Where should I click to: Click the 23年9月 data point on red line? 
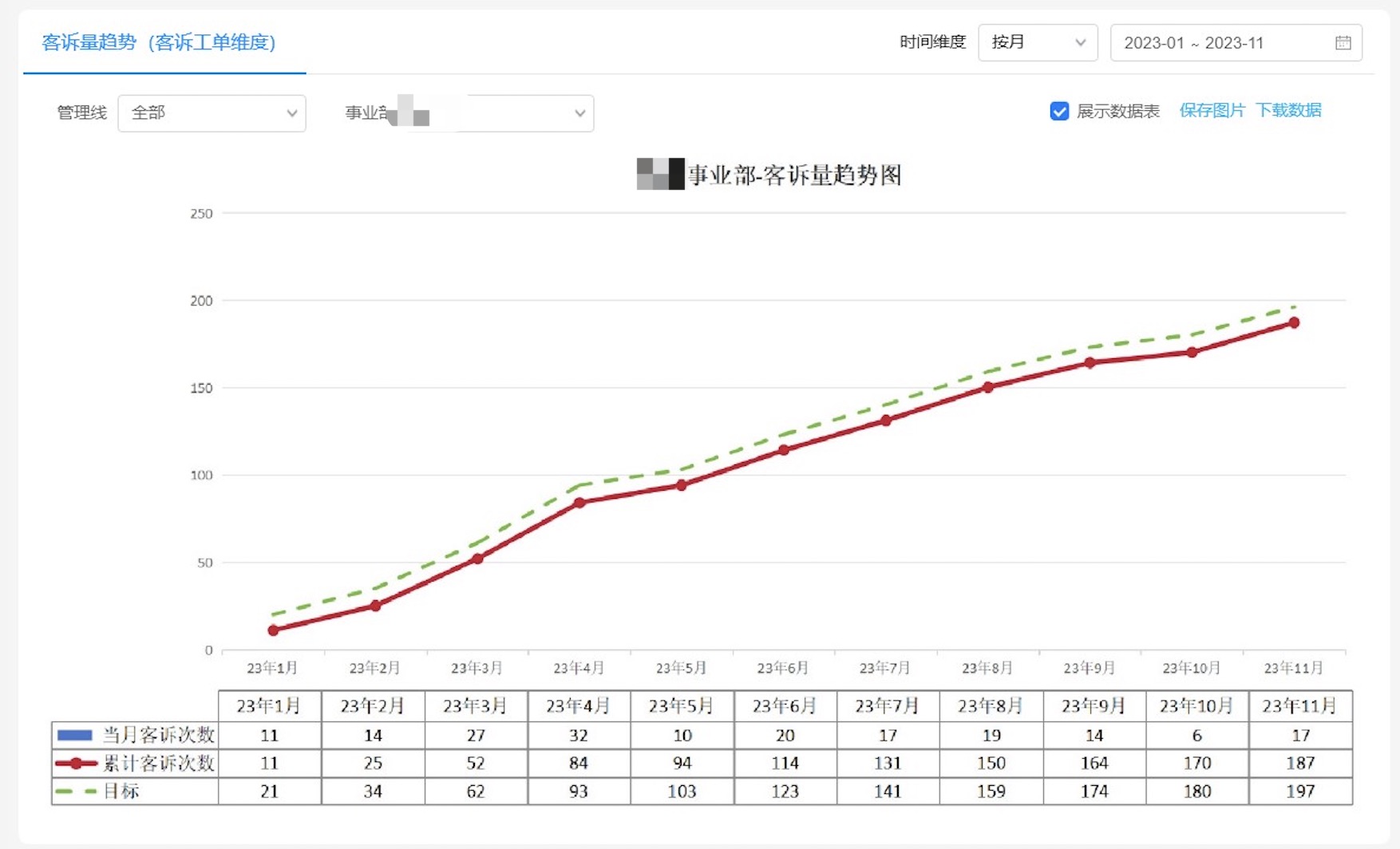[1090, 363]
